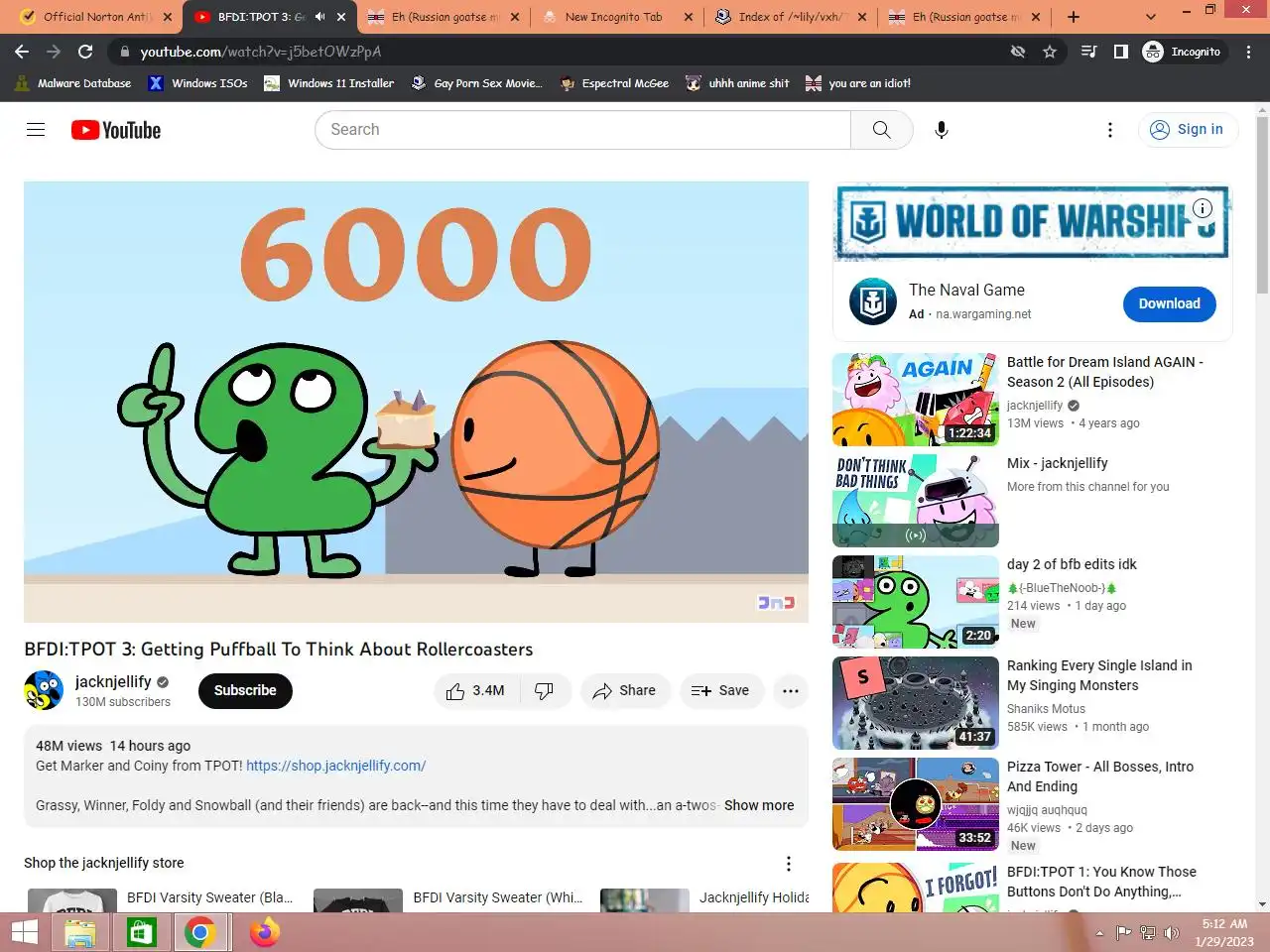This screenshot has width=1270, height=952.
Task: Open the YouTube hamburger guide menu
Action: coord(36,130)
